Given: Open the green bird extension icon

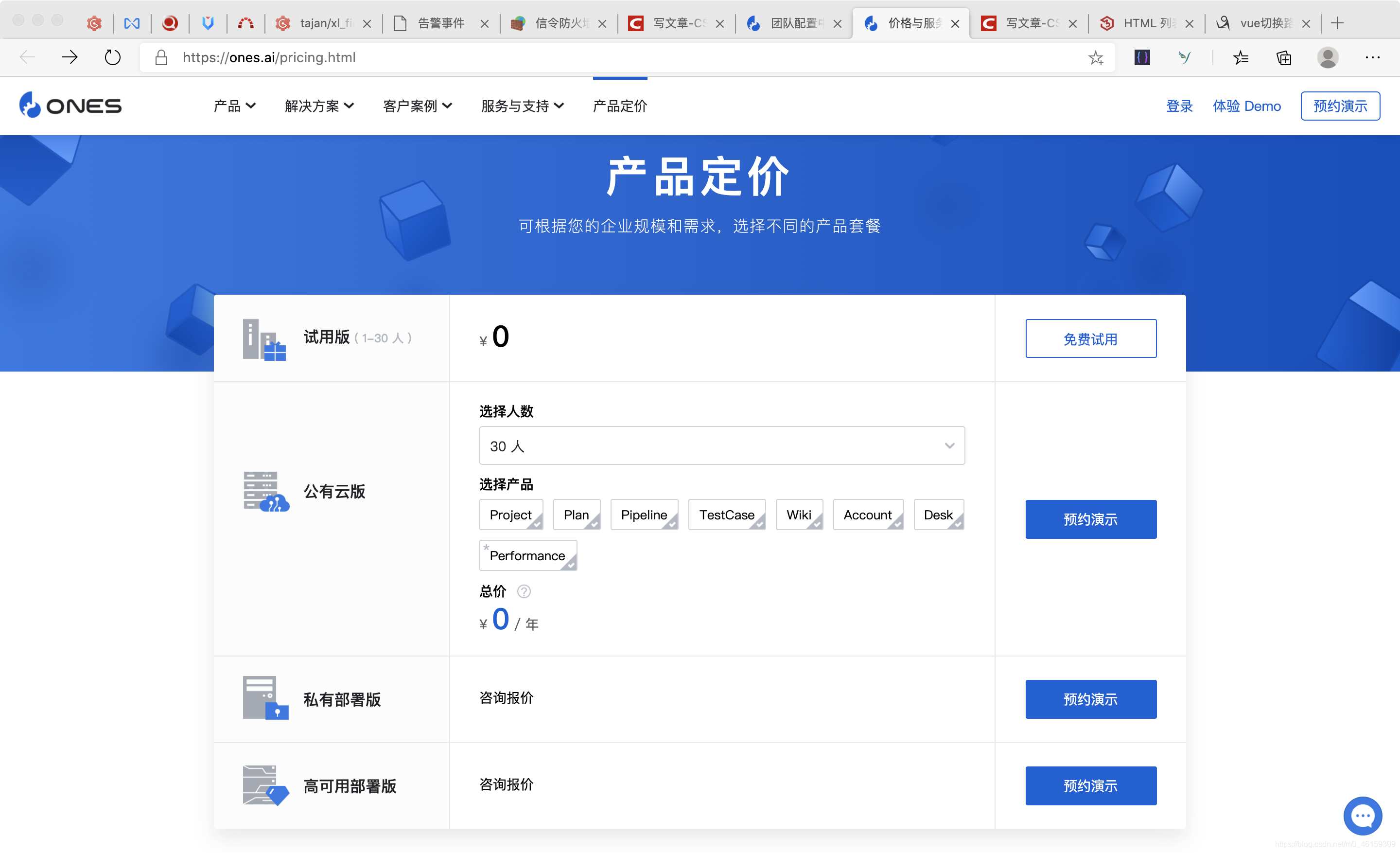Looking at the screenshot, I should tap(1185, 57).
